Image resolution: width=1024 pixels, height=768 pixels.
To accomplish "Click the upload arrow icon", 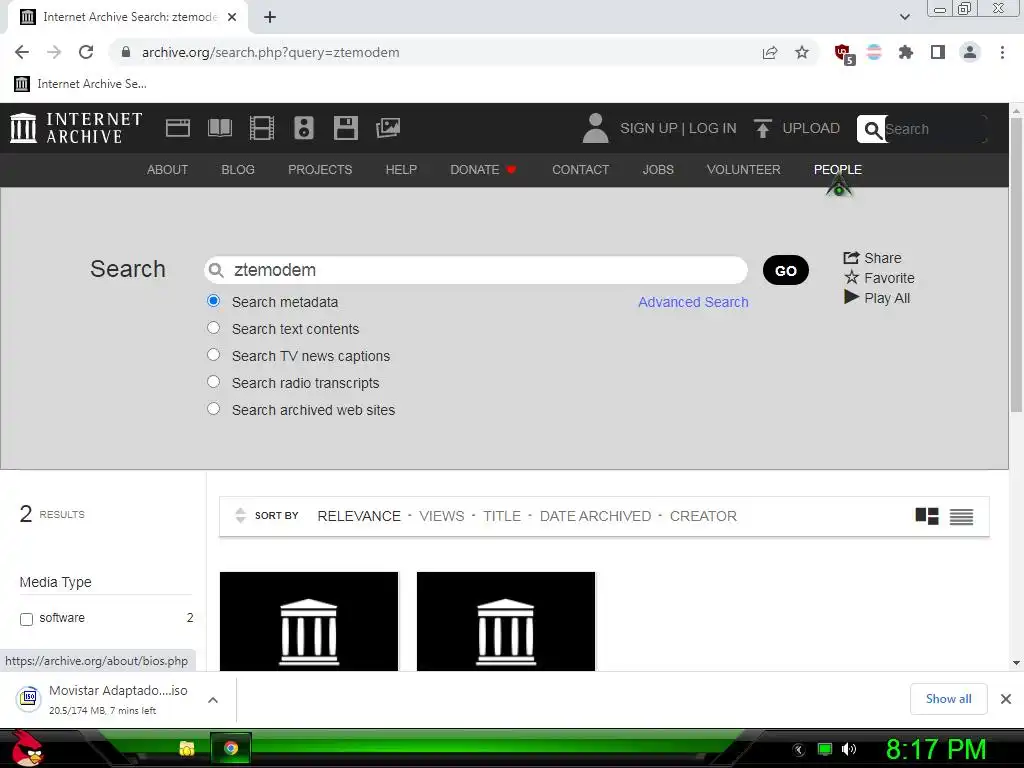I will [762, 128].
